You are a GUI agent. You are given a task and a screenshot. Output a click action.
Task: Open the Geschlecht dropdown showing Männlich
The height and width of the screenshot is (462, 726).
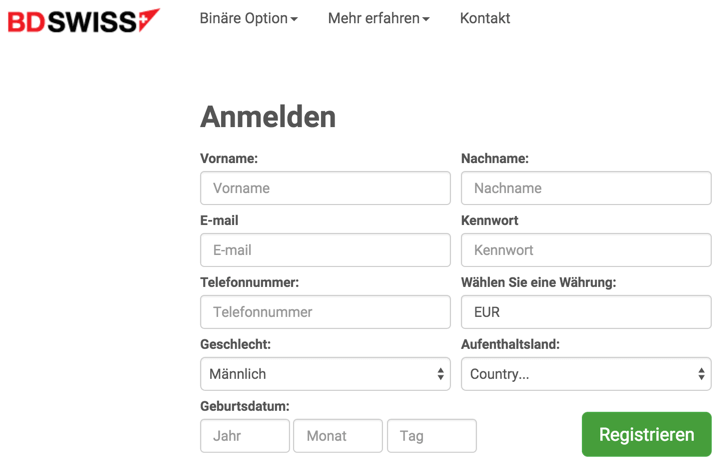(x=325, y=374)
